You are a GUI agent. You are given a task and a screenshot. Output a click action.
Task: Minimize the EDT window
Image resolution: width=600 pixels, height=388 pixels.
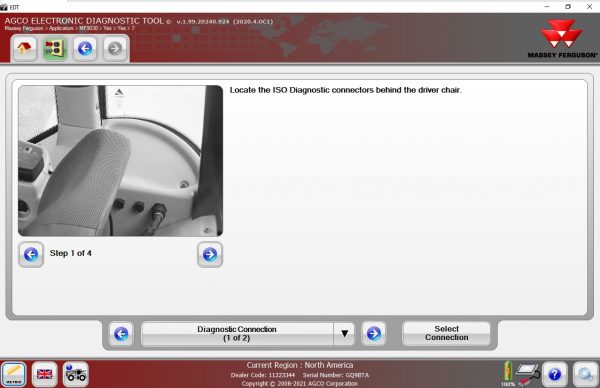(x=547, y=7)
